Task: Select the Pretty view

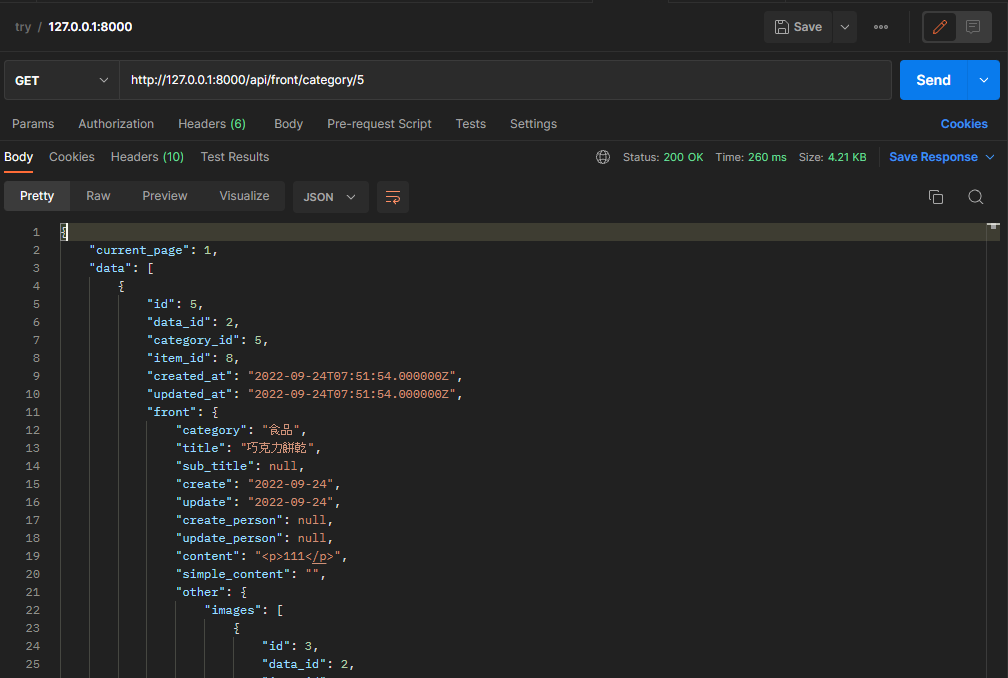Action: [37, 196]
